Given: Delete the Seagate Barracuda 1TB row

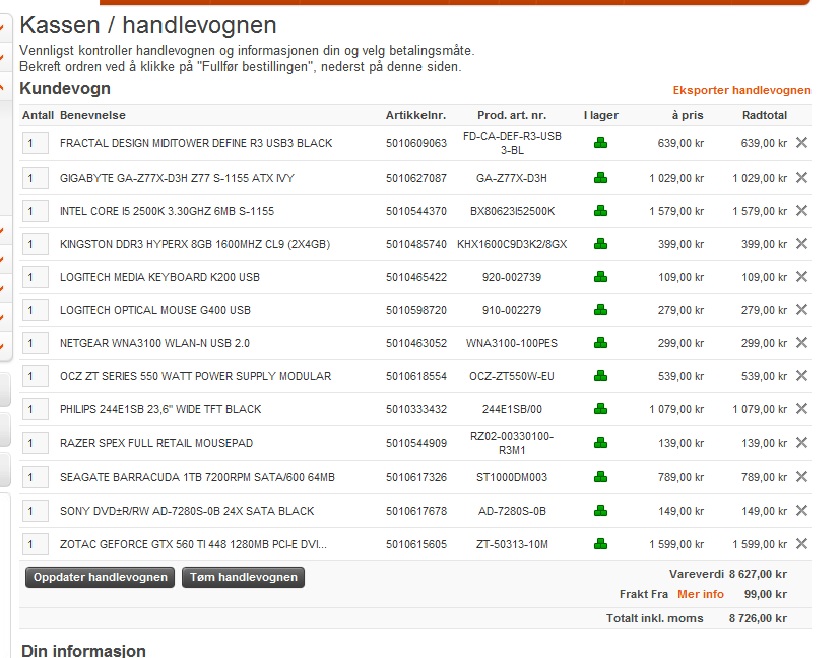Looking at the screenshot, I should coord(801,476).
